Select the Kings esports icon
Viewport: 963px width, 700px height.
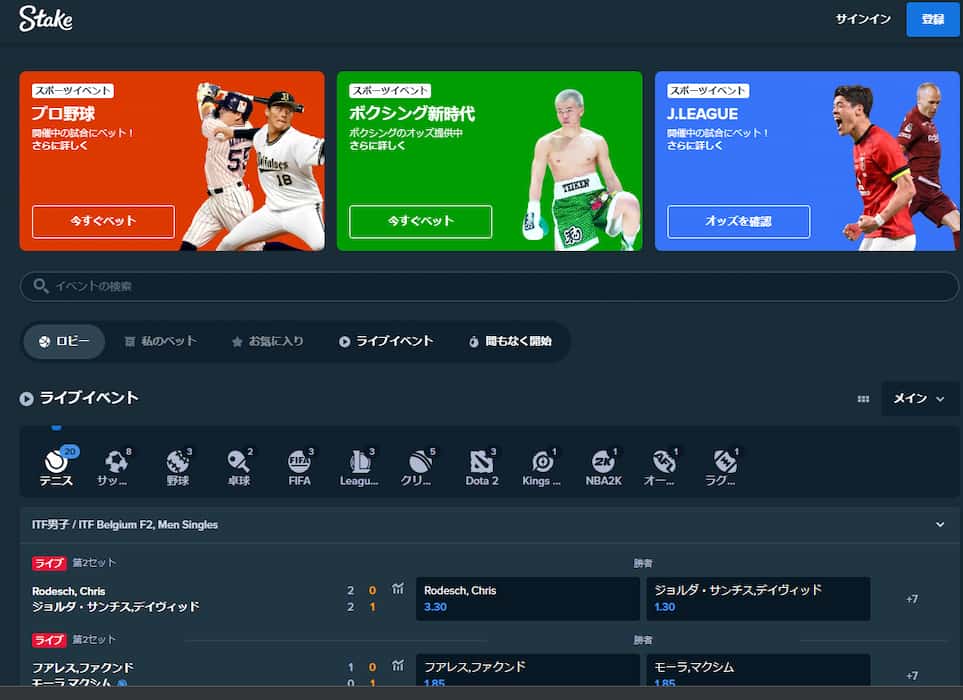coord(542,467)
